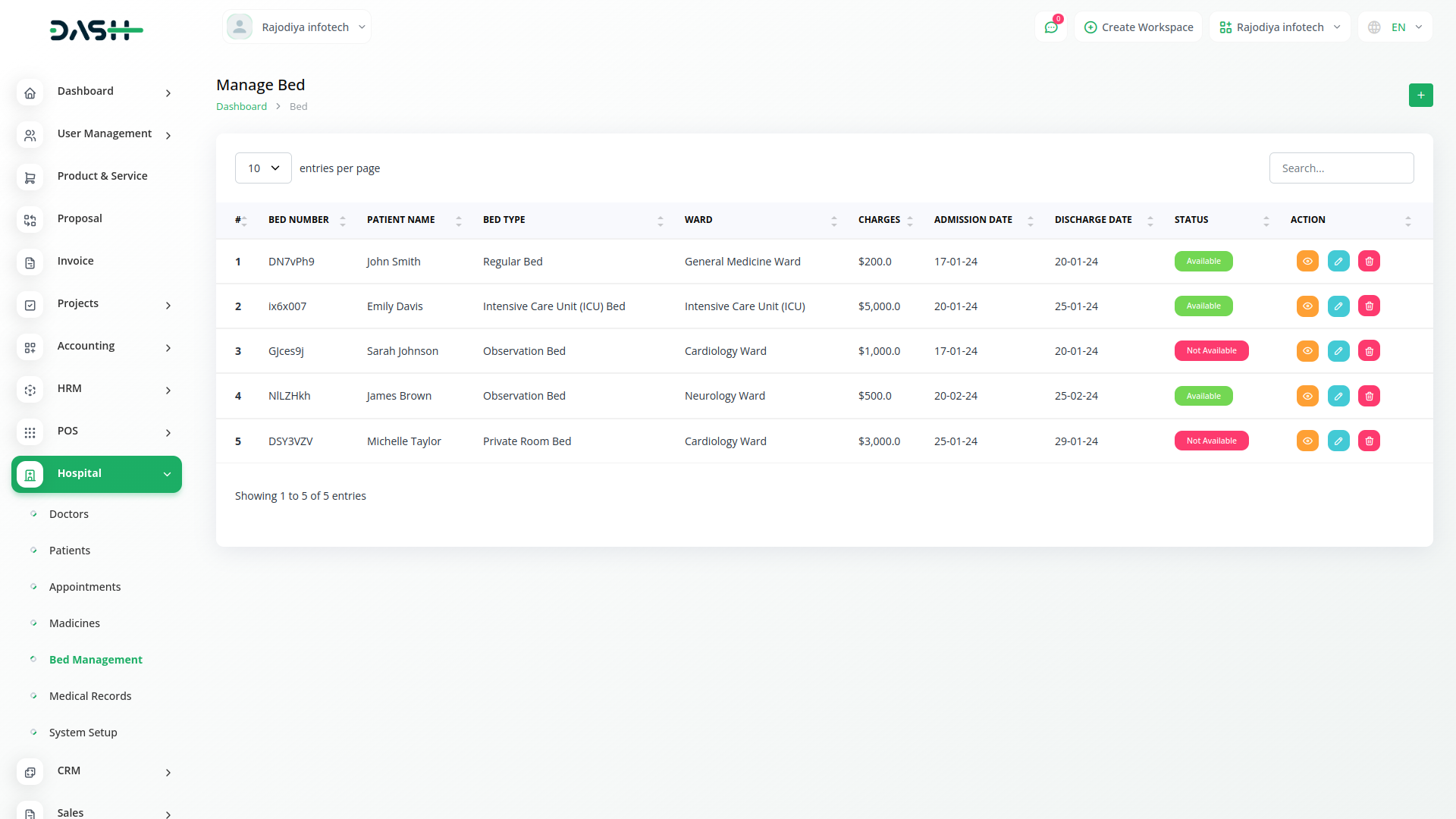This screenshot has width=1456, height=819.
Task: Click the Dashboard home icon in sidebar
Action: point(30,93)
